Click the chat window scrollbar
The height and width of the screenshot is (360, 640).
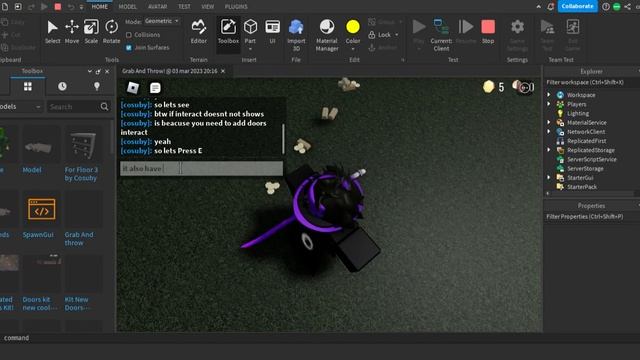tap(283, 139)
